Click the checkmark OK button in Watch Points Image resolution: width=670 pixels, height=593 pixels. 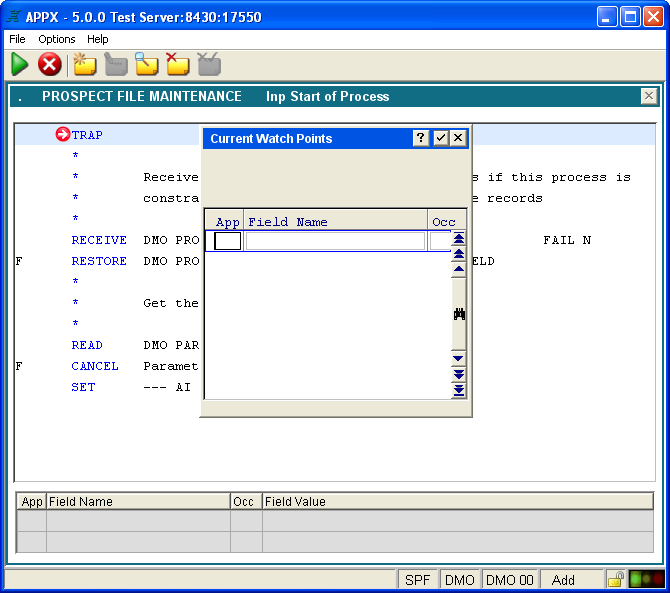coord(440,139)
